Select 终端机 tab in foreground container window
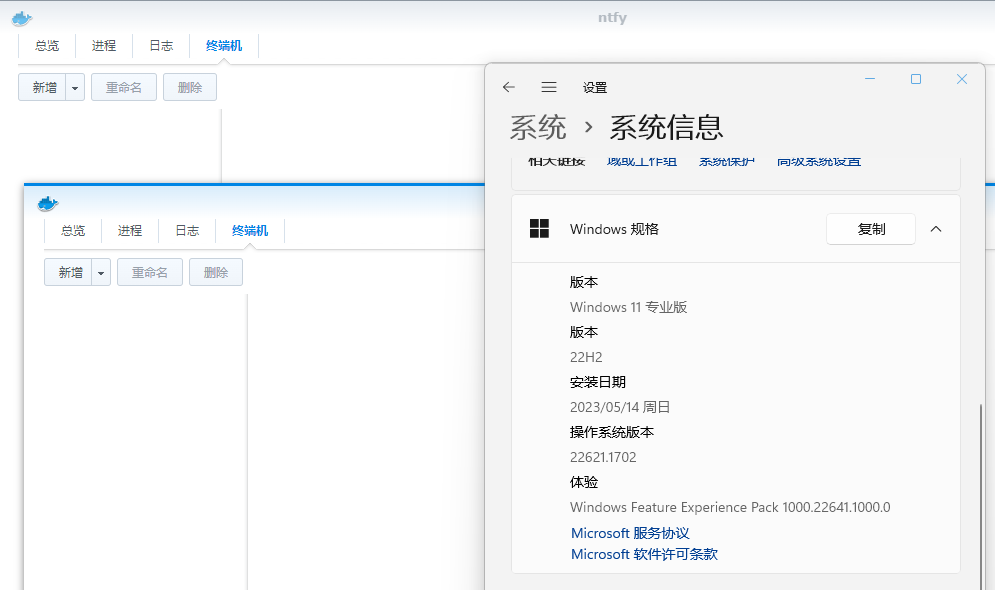The height and width of the screenshot is (590, 995). 250,231
